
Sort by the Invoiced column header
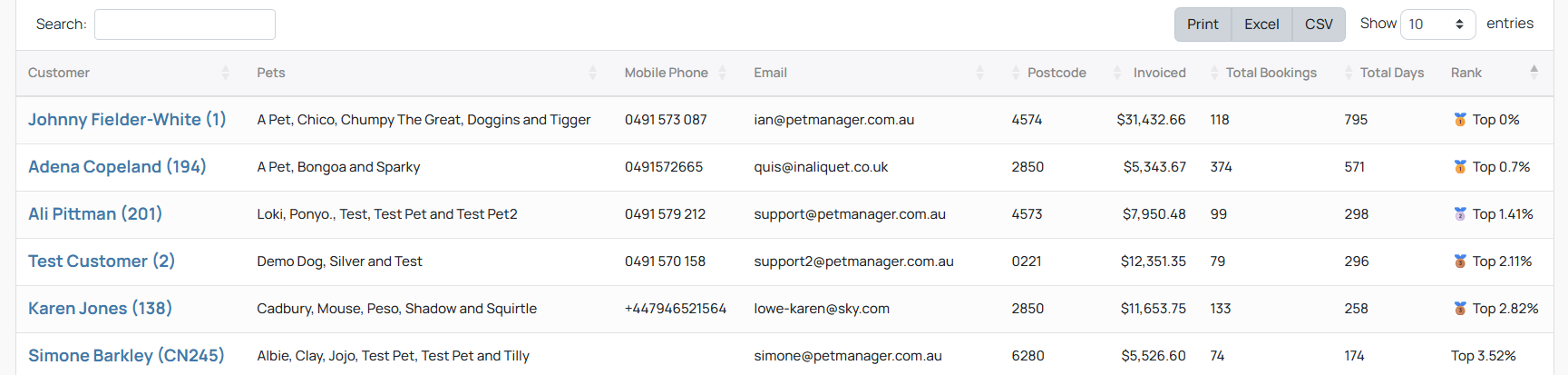[x=1159, y=73]
